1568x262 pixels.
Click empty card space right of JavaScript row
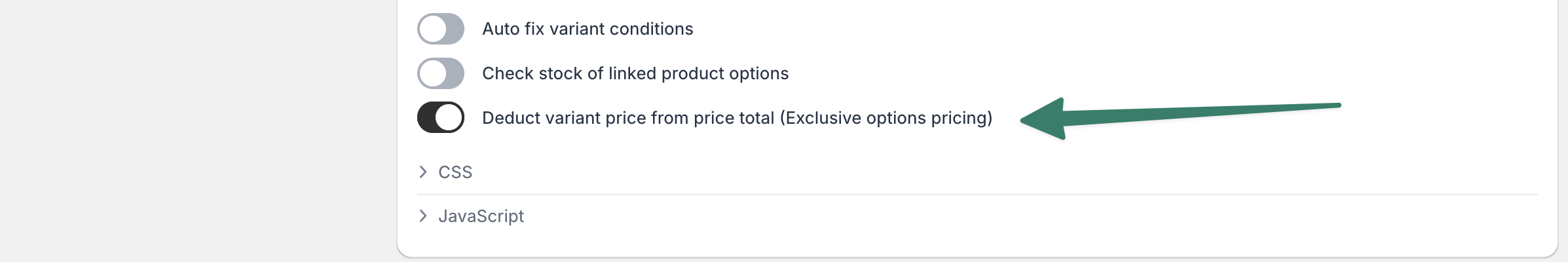click(982, 216)
